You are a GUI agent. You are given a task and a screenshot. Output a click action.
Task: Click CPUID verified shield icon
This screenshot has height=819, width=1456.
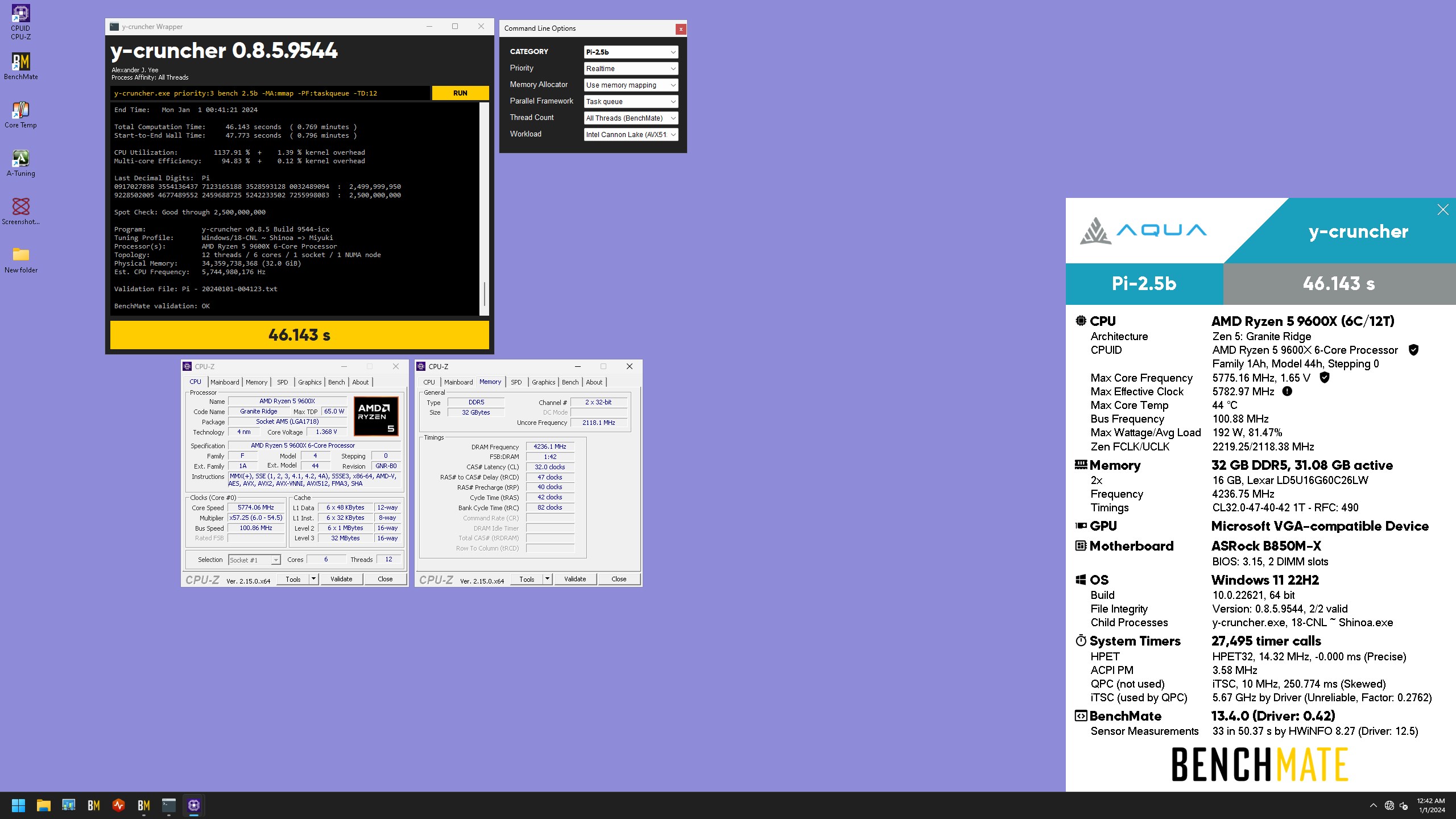[1413, 350]
